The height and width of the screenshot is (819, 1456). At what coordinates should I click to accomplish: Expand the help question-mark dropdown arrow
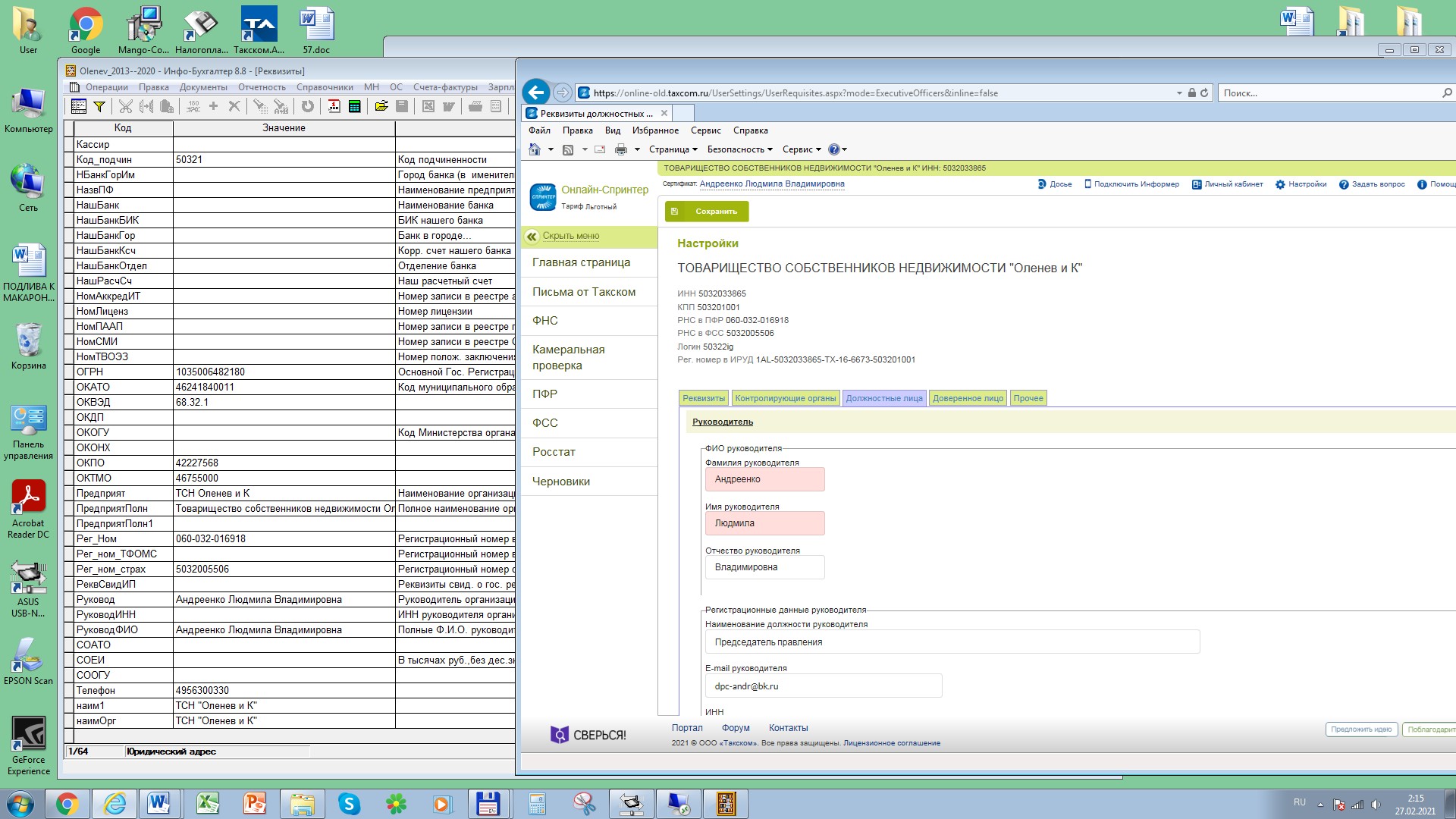(x=844, y=149)
